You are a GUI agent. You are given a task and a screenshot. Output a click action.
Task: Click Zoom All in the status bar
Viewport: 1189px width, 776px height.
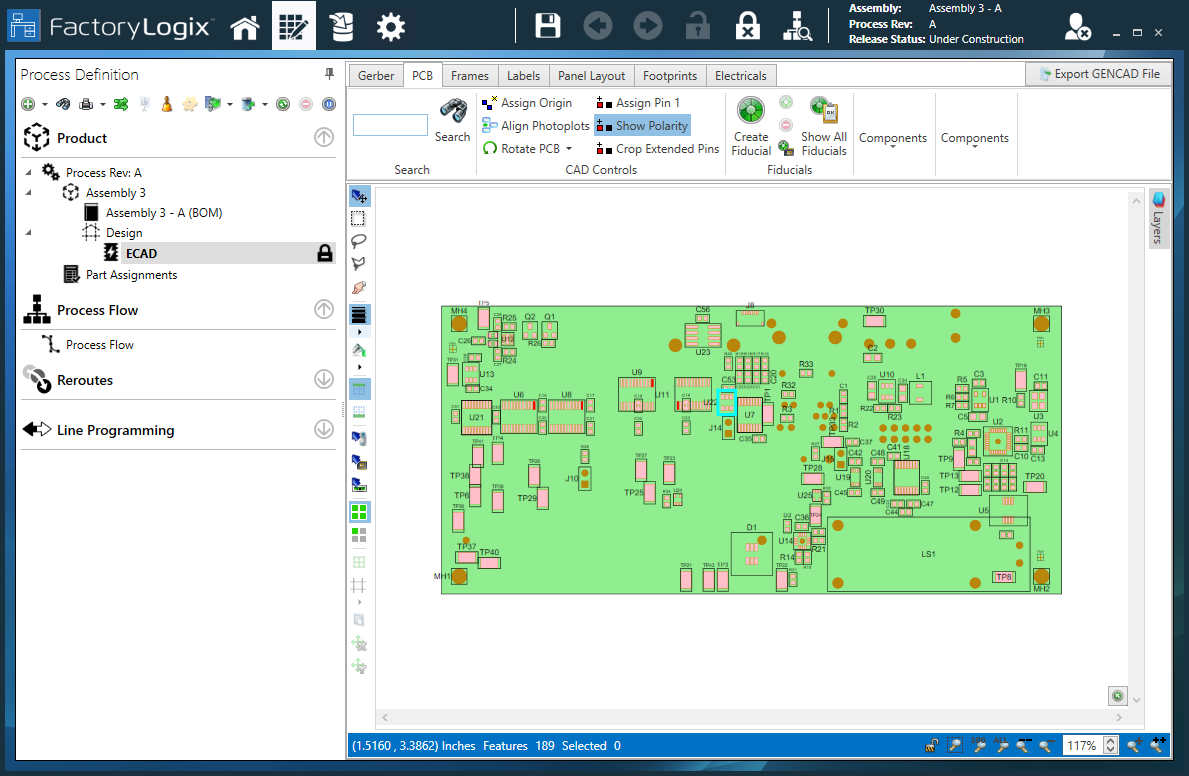[x=1003, y=745]
